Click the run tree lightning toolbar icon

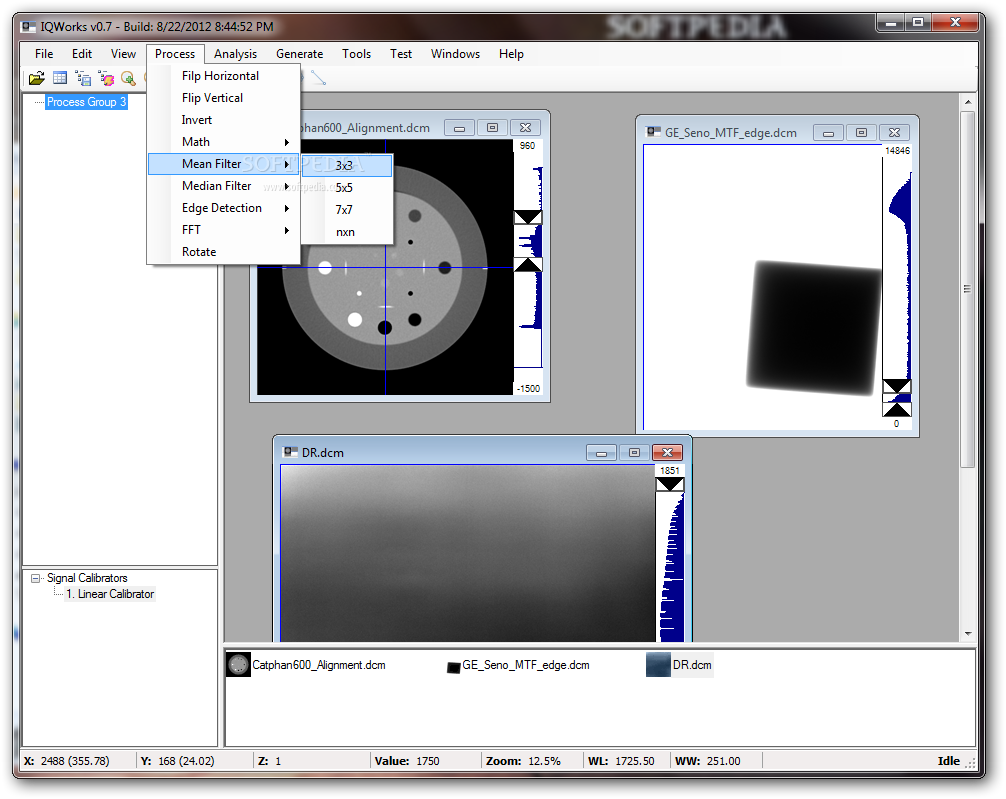tap(106, 78)
